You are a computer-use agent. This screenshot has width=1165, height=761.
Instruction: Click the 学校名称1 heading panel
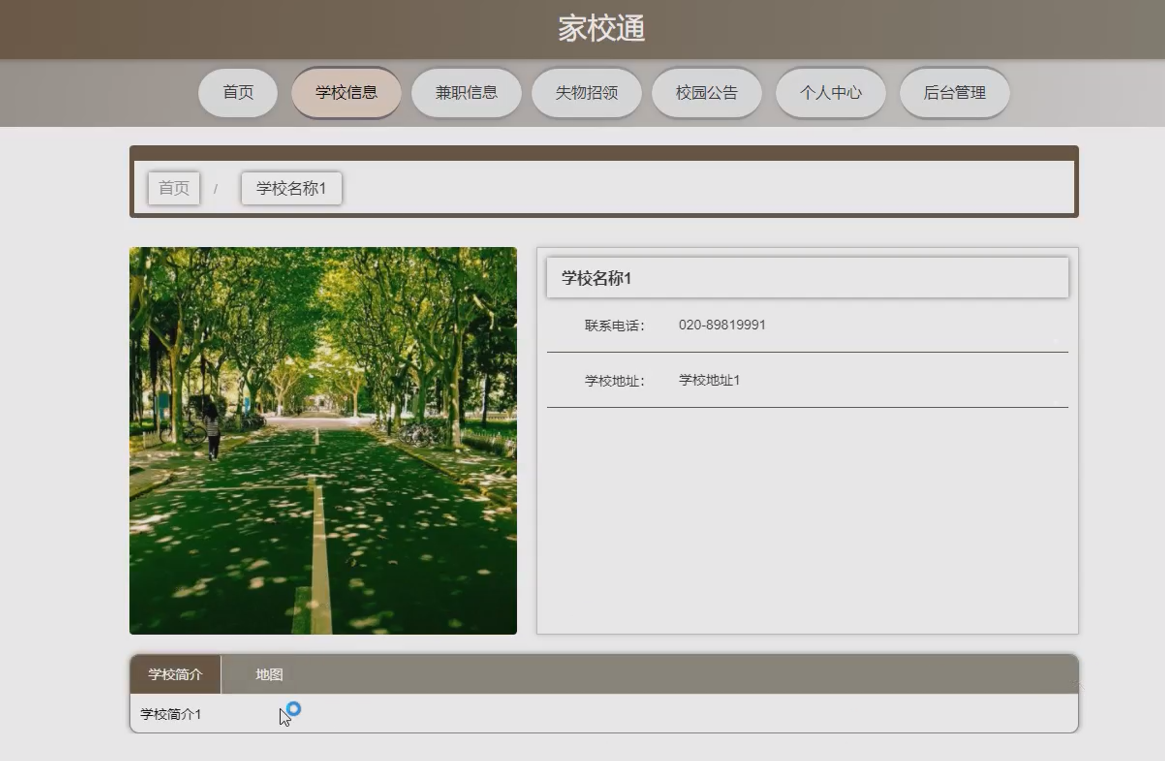coord(806,277)
